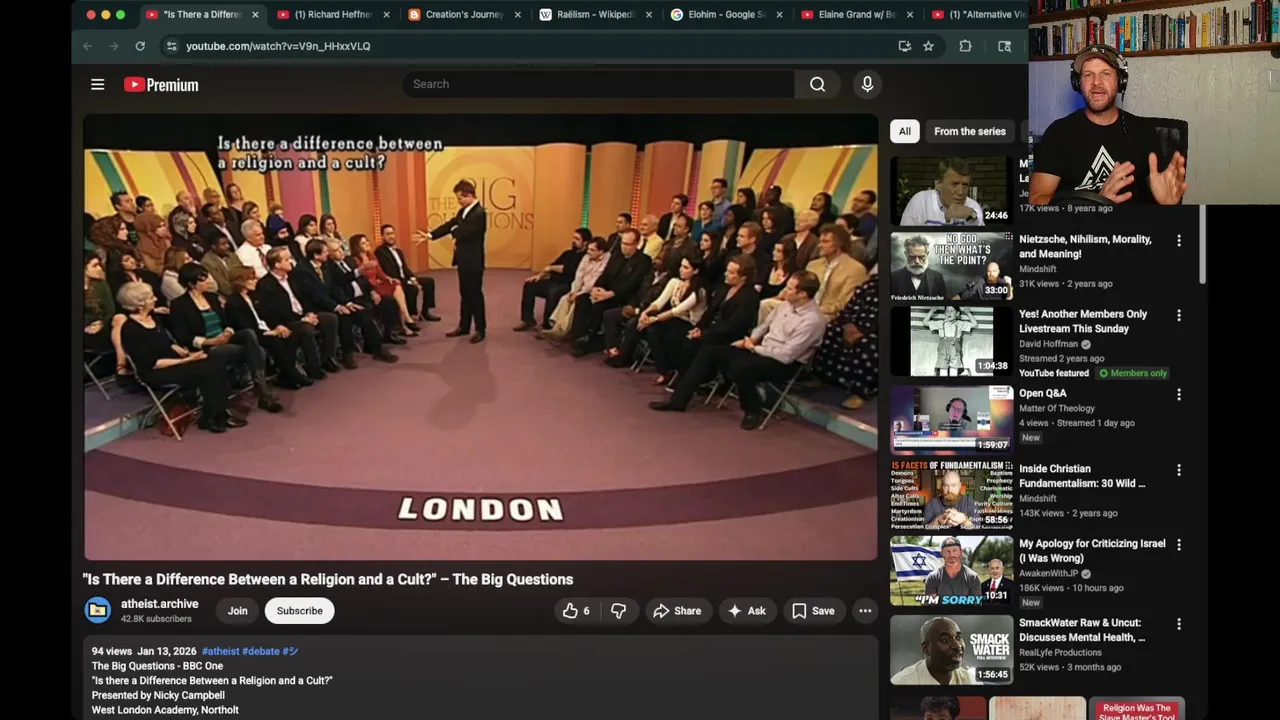Open the extensions puzzle icon
This screenshot has height=720, width=1280.
[x=965, y=46]
